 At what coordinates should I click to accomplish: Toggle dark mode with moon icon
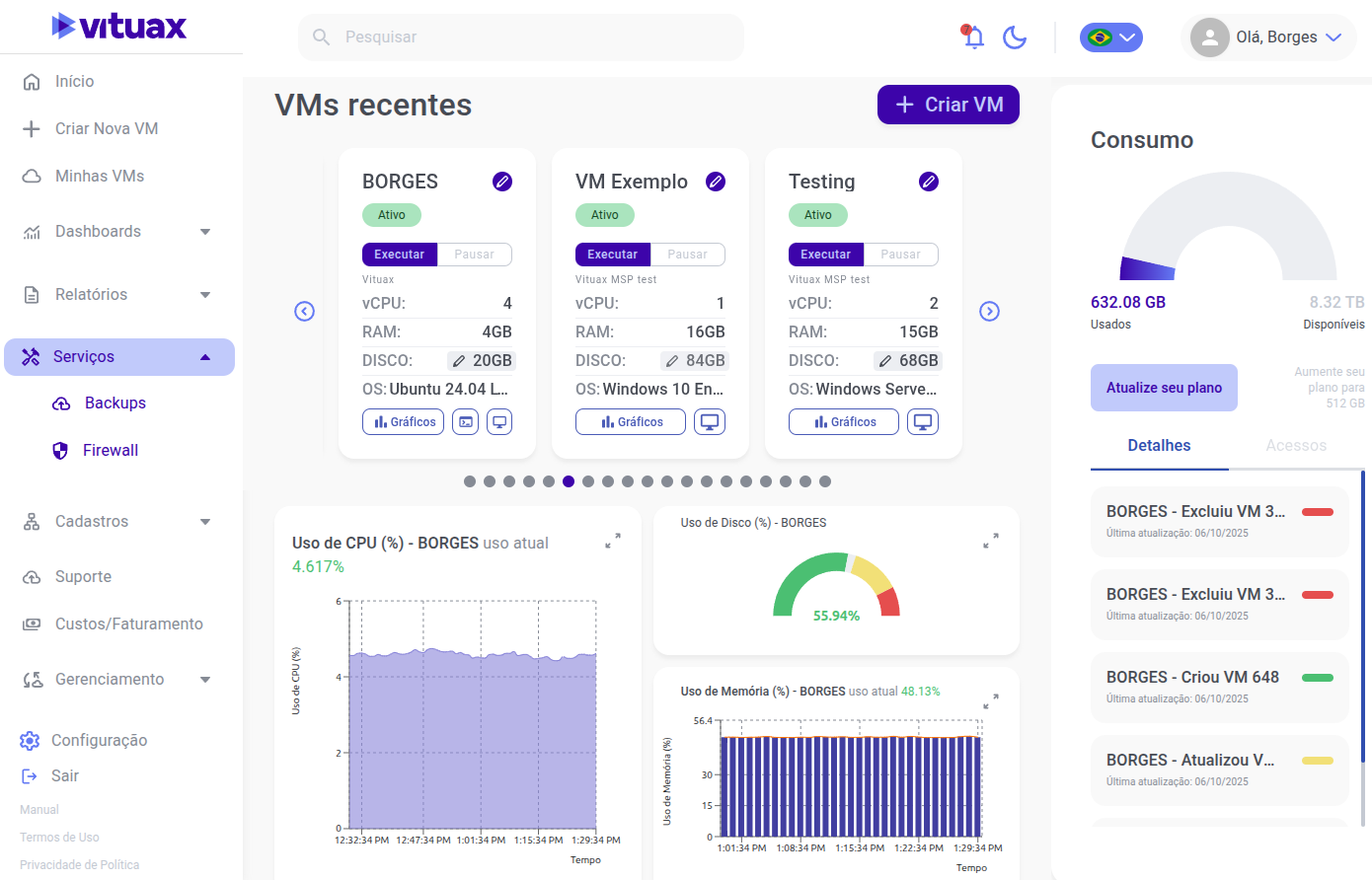(x=1015, y=37)
